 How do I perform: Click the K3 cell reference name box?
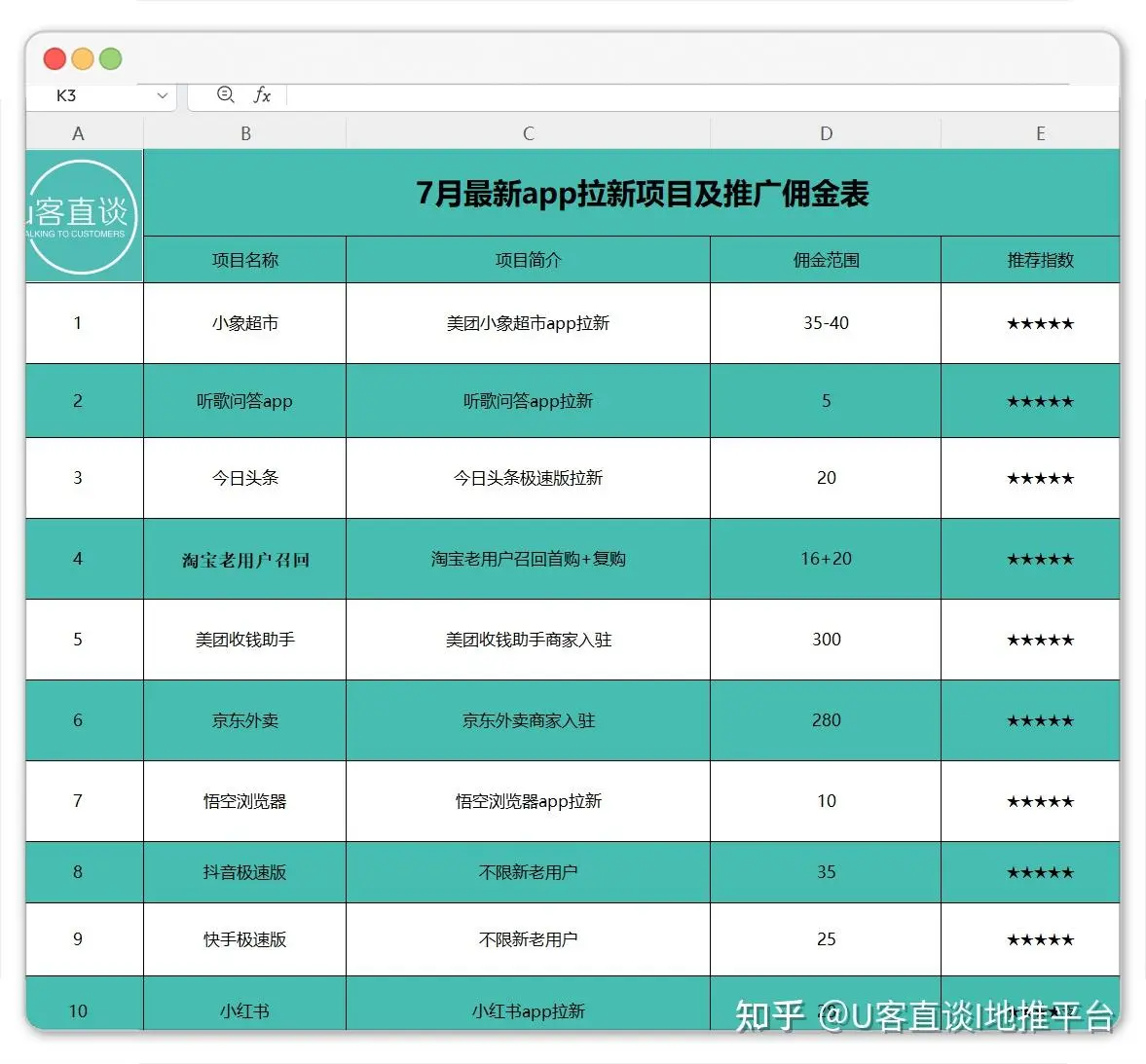(x=100, y=95)
